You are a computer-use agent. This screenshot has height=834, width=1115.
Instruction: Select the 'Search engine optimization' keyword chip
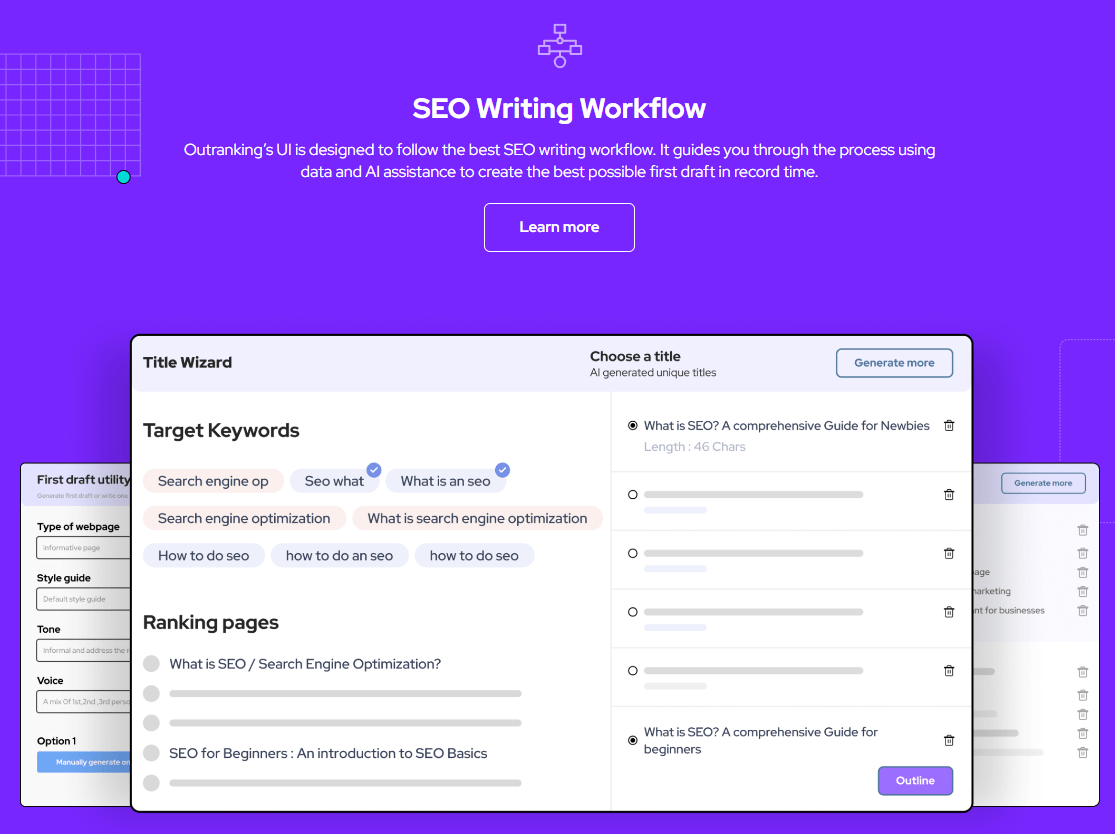point(244,518)
